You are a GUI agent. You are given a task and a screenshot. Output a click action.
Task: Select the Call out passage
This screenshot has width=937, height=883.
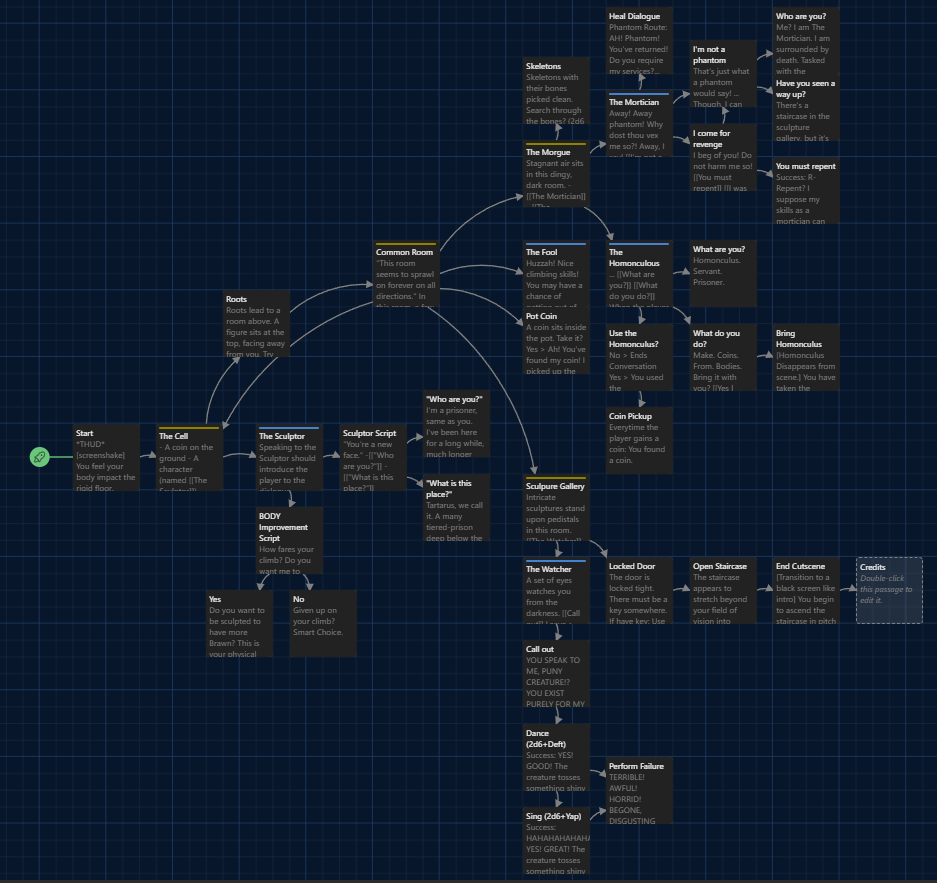(556, 674)
